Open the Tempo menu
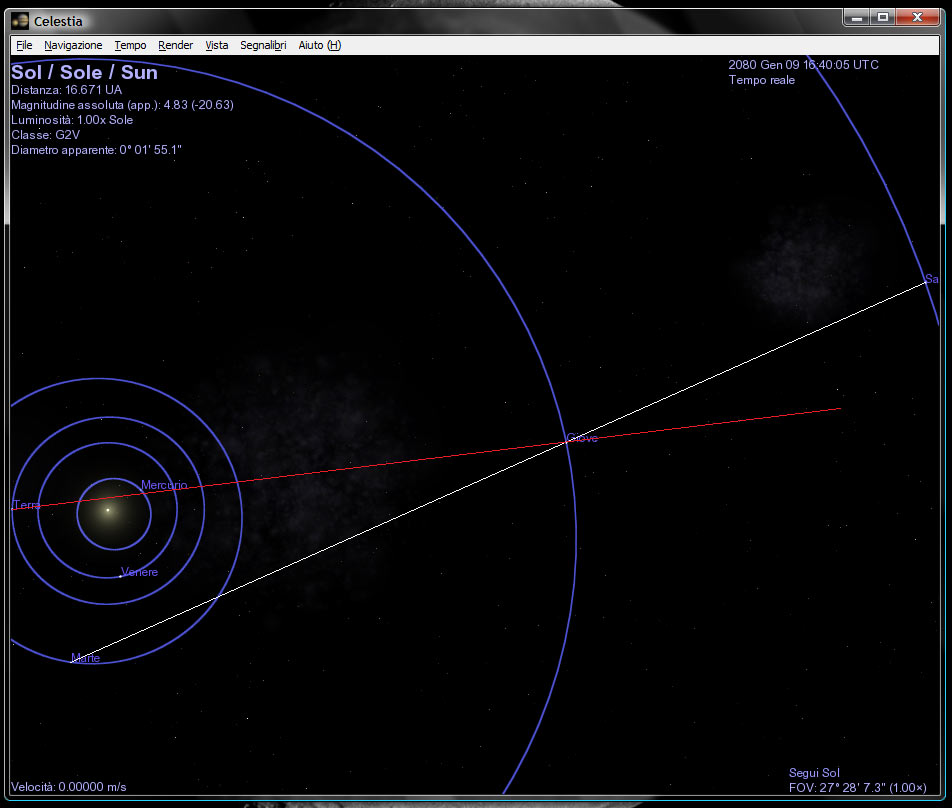This screenshot has height=808, width=952. pyautogui.click(x=130, y=45)
